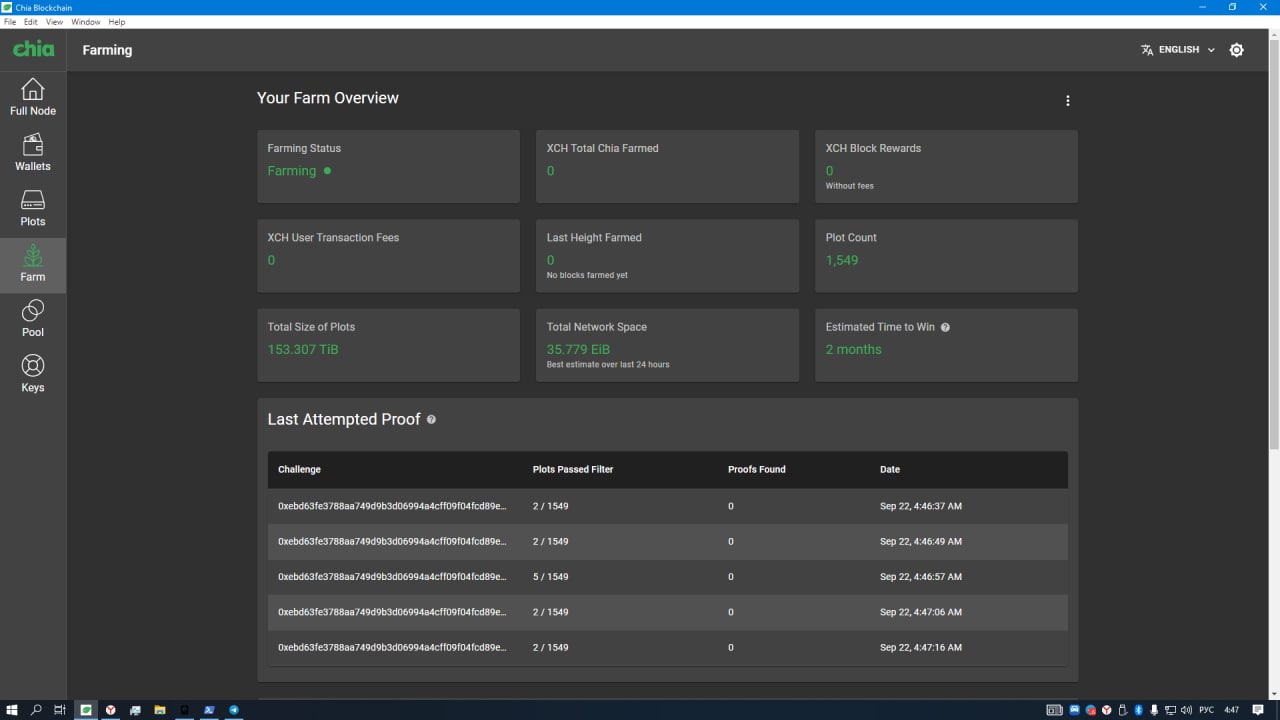This screenshot has width=1280, height=720.
Task: Open File Explorer from the taskbar
Action: coord(160,710)
